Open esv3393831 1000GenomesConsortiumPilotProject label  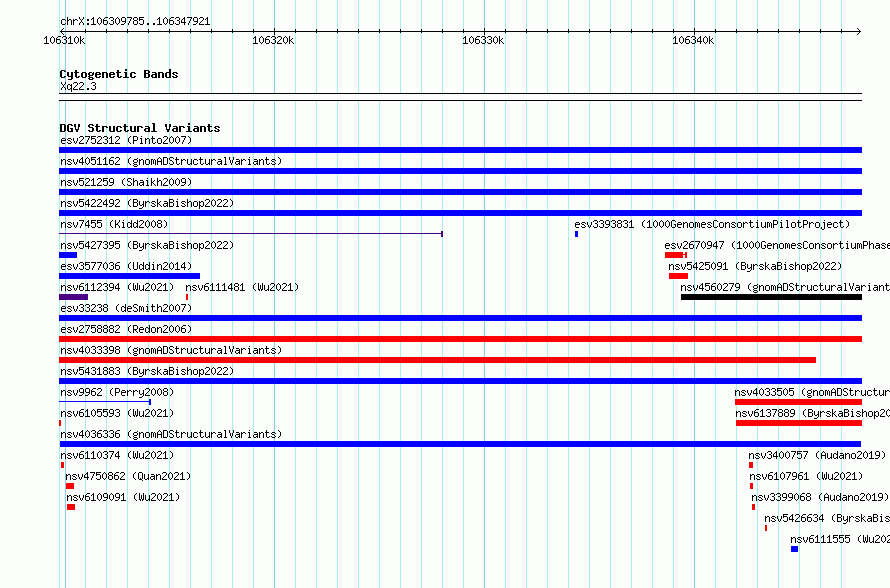tap(712, 224)
